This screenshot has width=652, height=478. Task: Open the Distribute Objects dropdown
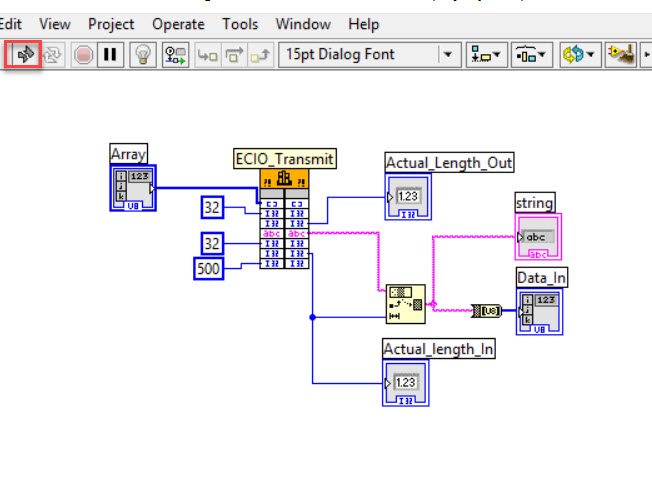[x=531, y=54]
